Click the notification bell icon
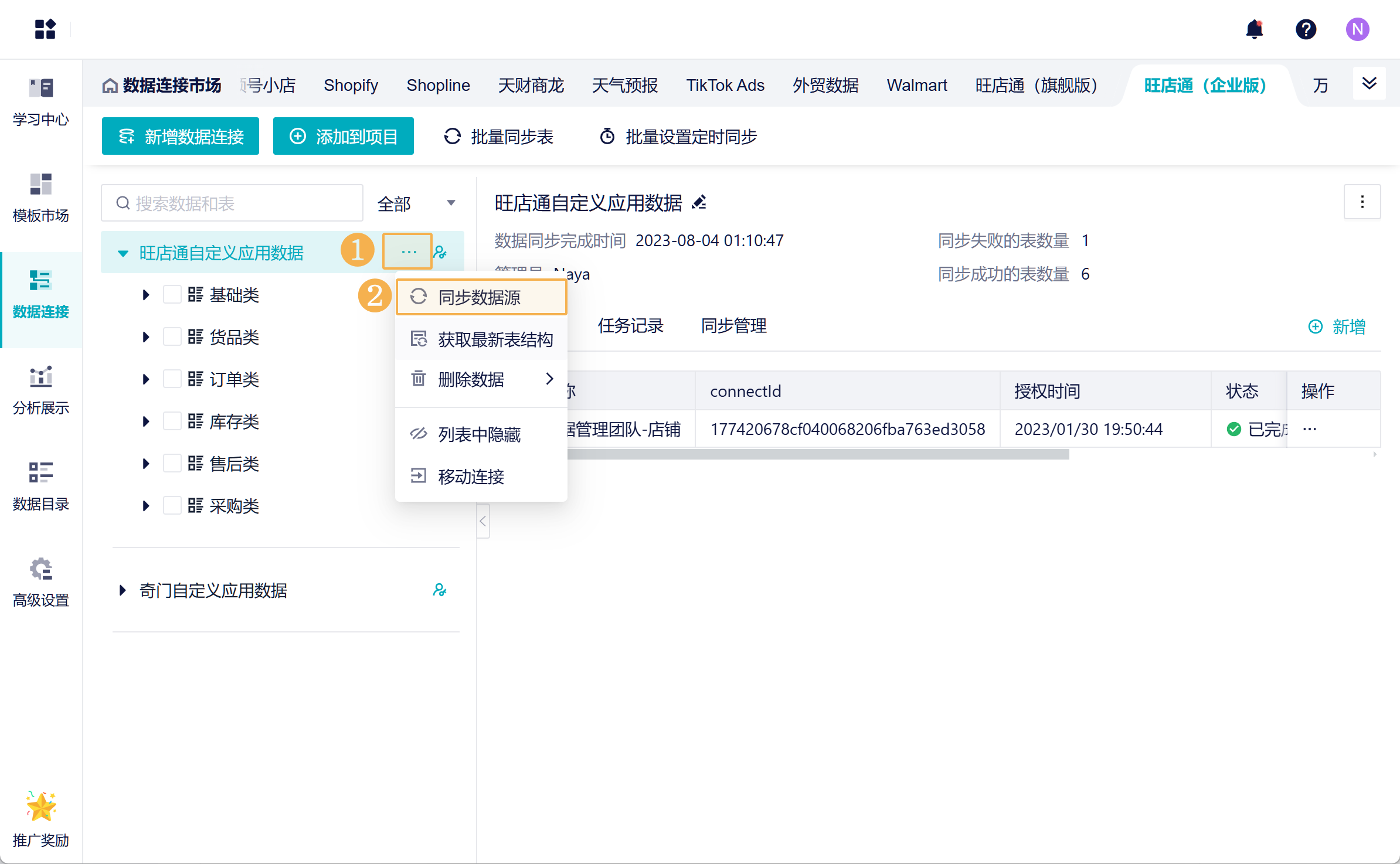 (x=1254, y=29)
